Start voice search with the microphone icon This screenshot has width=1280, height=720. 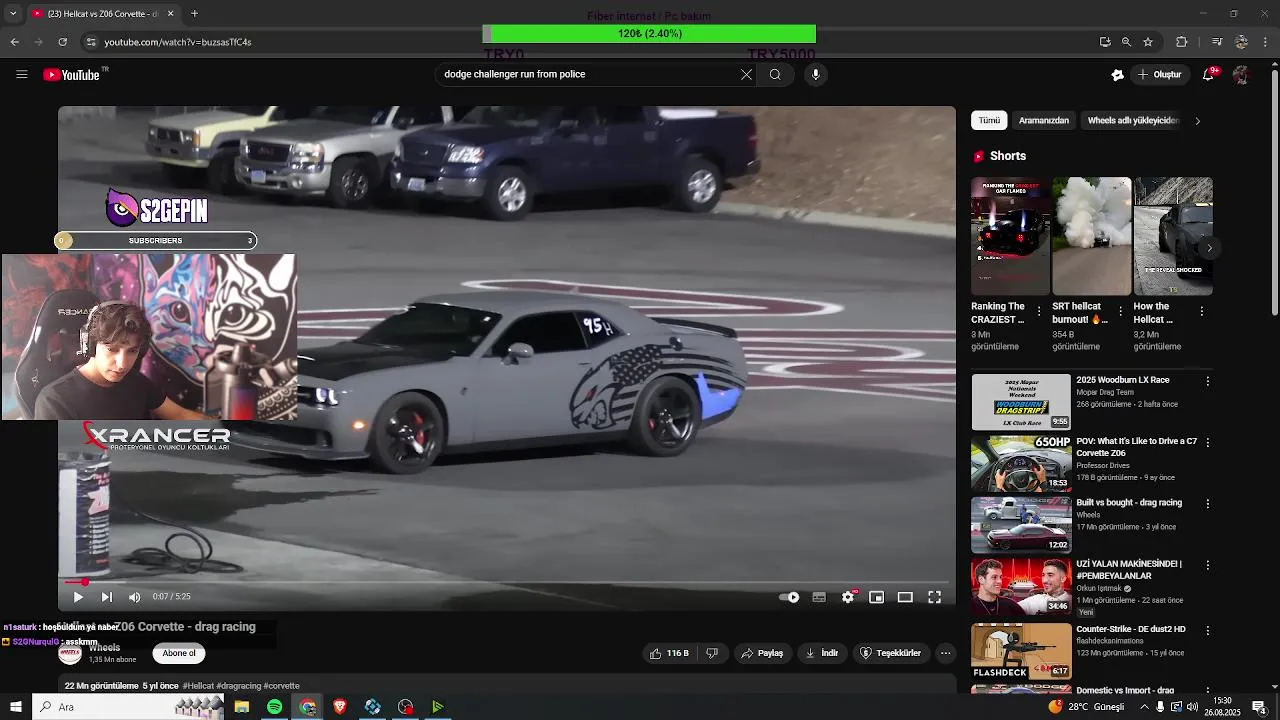click(816, 74)
